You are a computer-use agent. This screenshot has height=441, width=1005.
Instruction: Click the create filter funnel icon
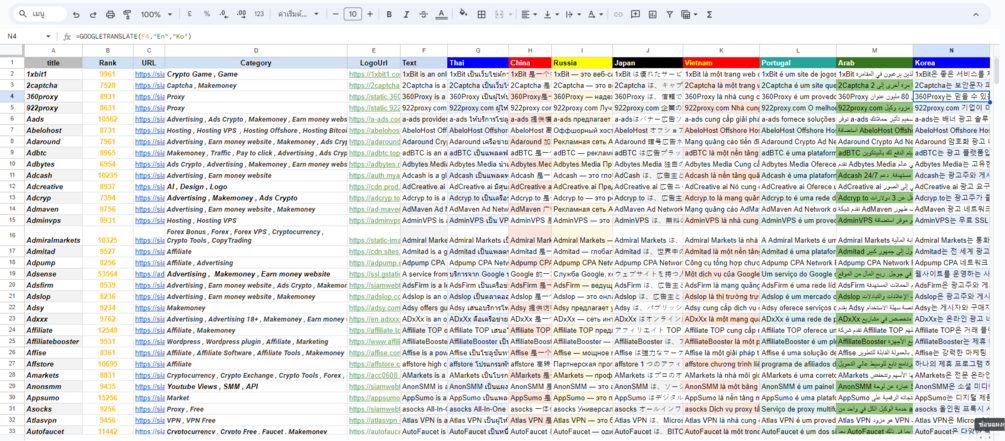670,14
